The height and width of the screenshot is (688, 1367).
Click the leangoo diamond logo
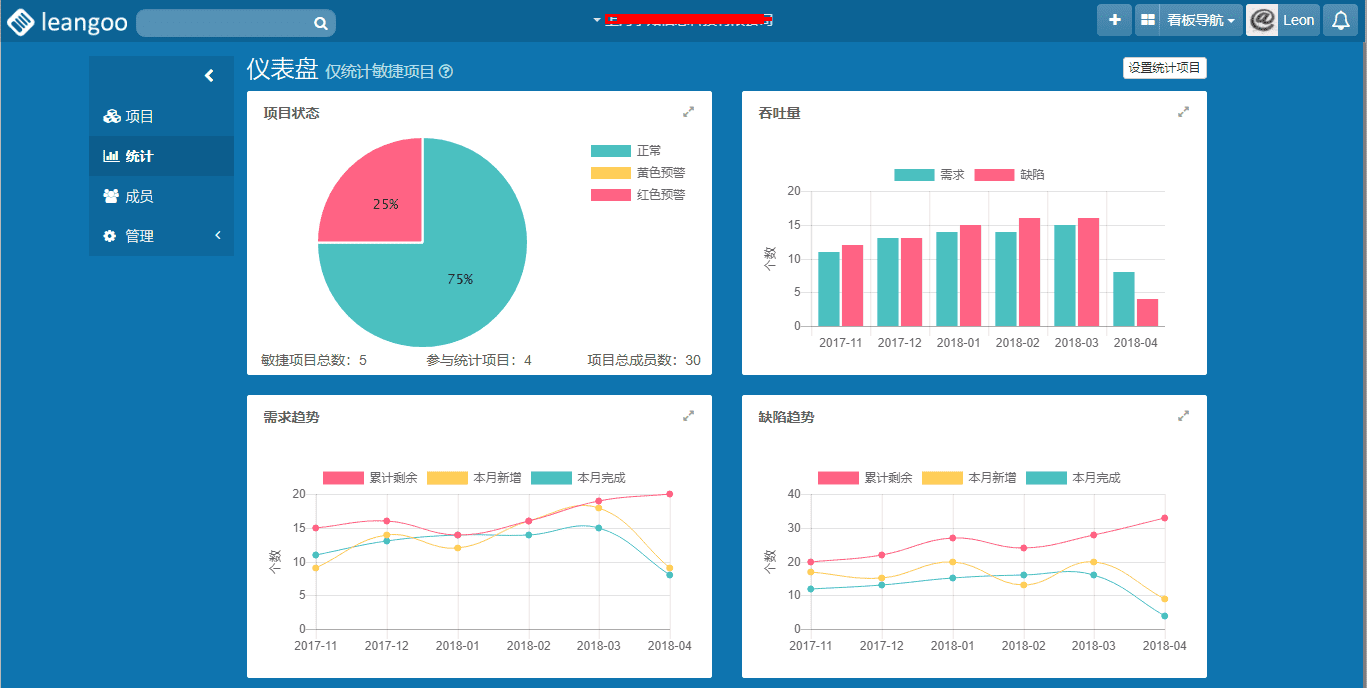pyautogui.click(x=20, y=20)
